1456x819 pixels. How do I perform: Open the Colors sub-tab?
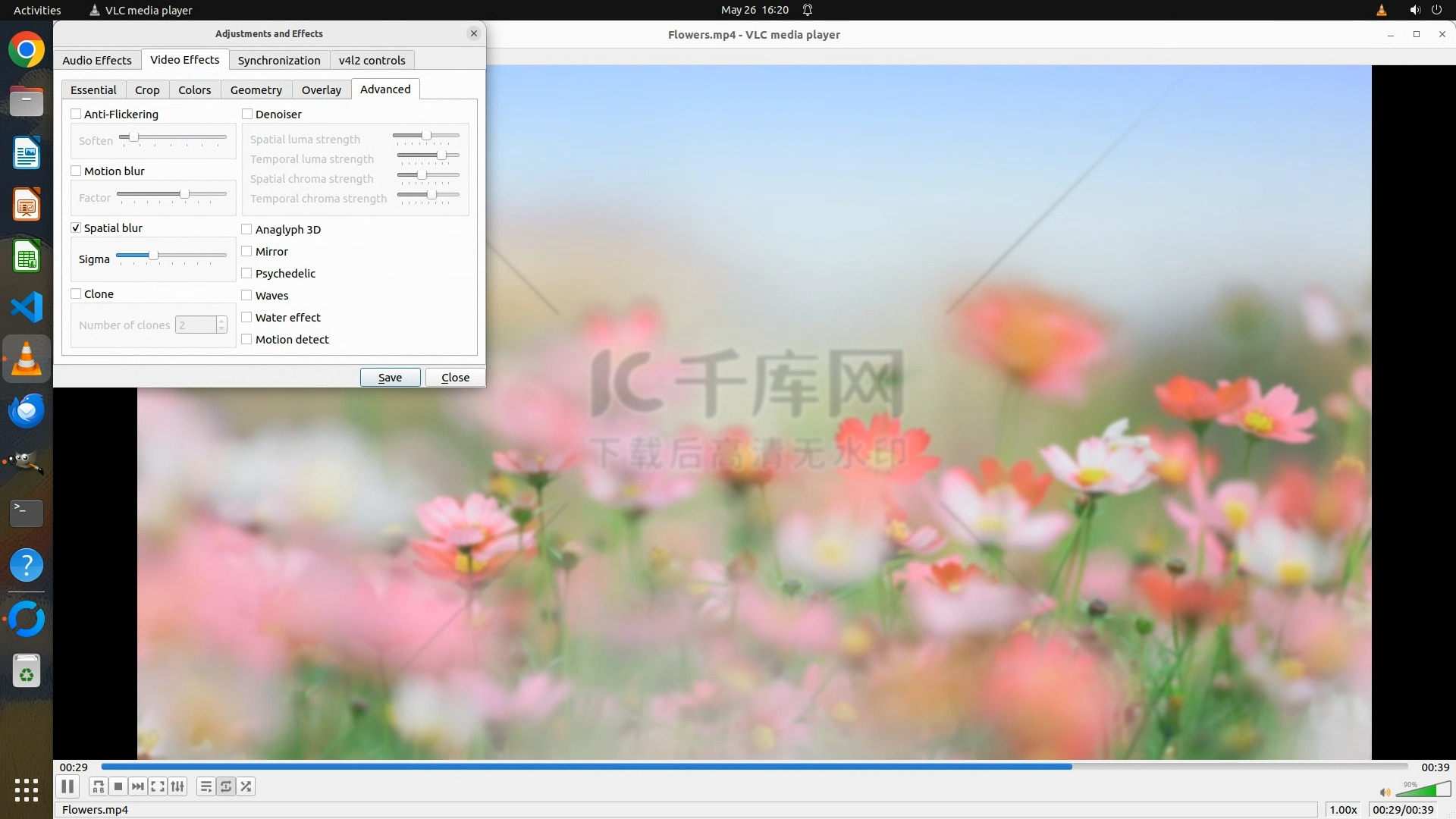[x=194, y=90]
